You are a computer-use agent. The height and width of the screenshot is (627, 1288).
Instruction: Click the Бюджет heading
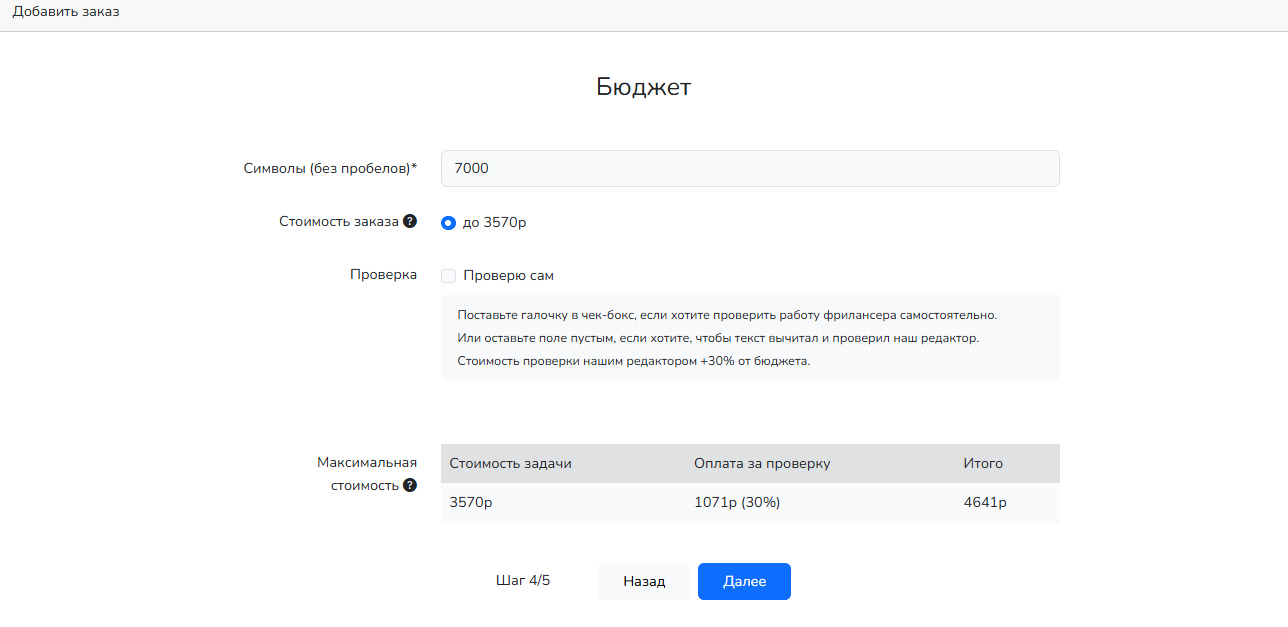pos(643,87)
